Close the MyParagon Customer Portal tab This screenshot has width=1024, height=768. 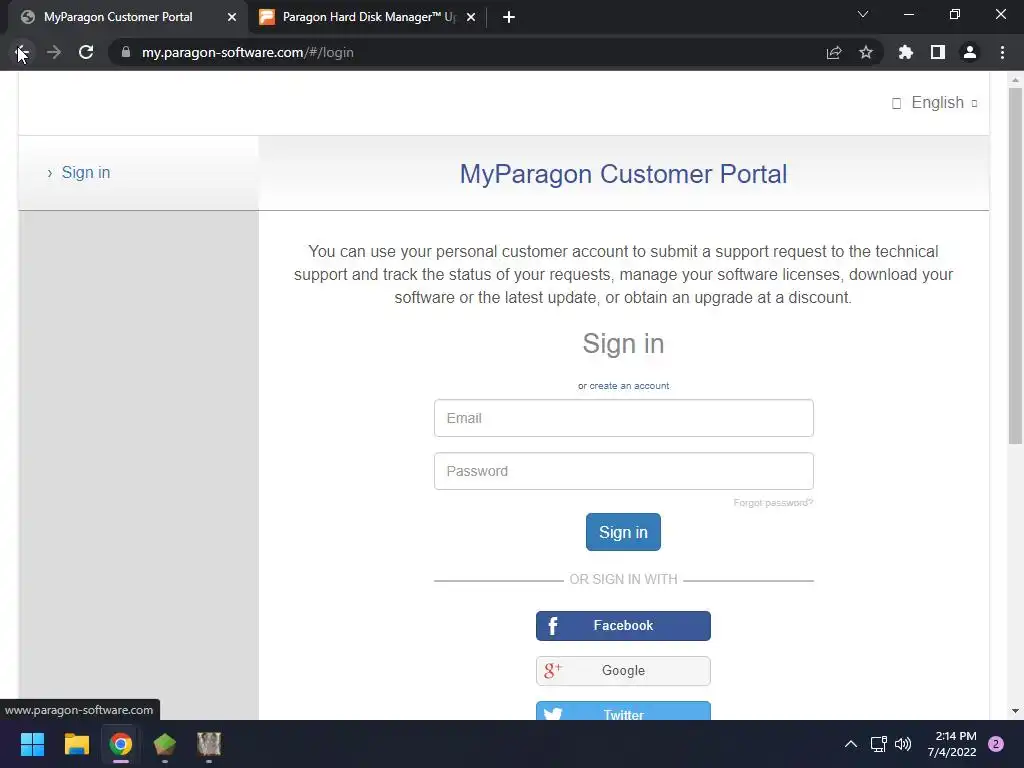pyautogui.click(x=232, y=17)
